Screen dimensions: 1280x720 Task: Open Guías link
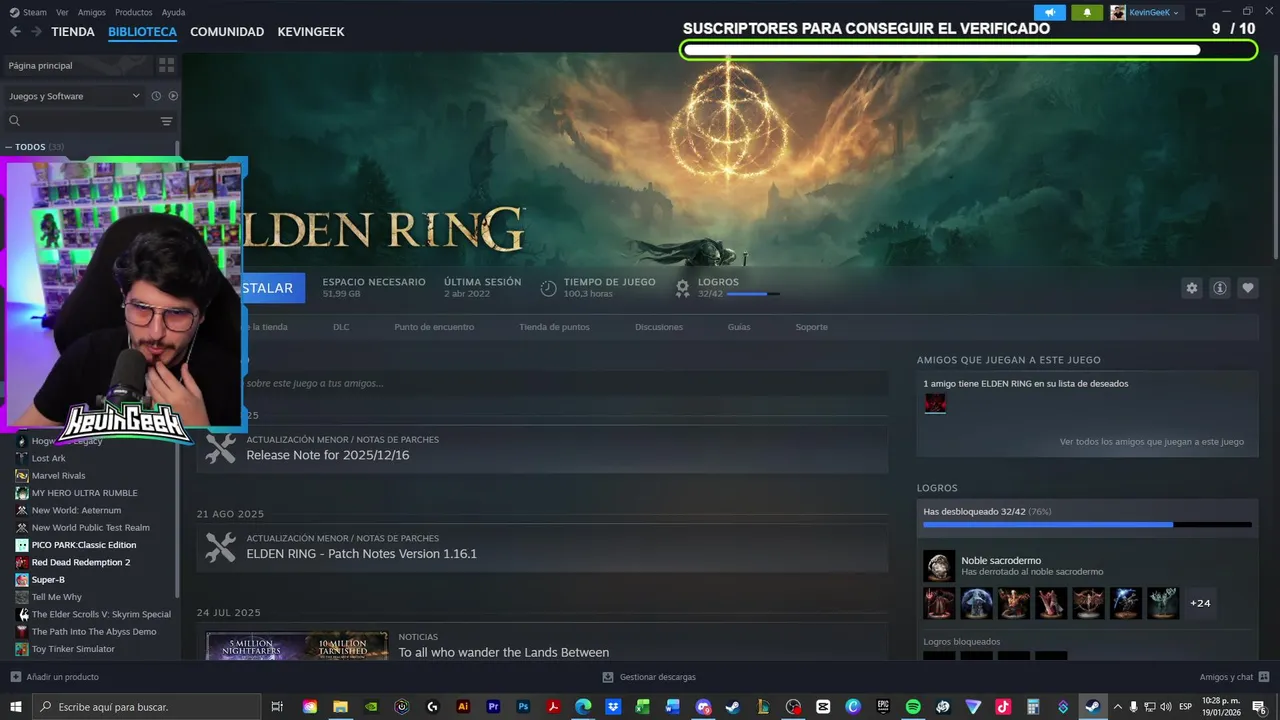point(739,327)
